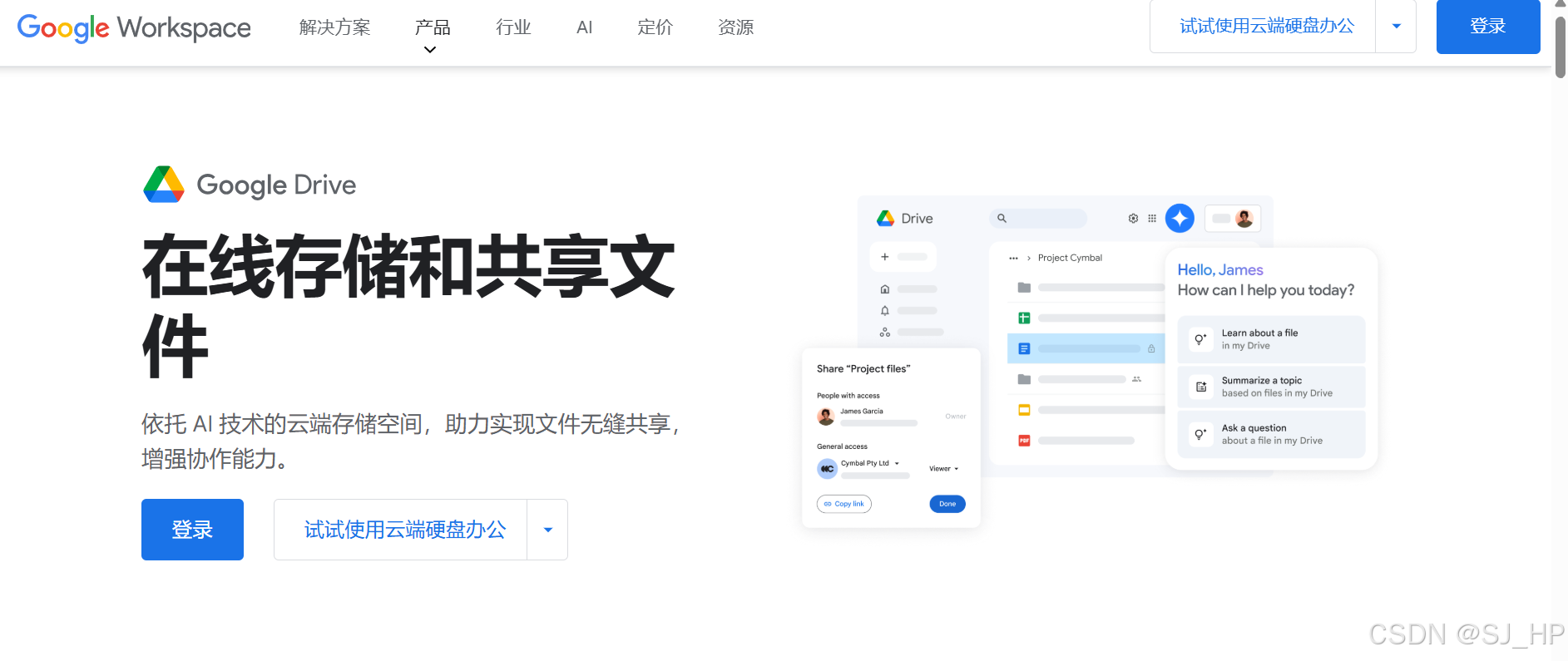Click the Project Cymbal breadcrumb
Viewport: 1568px width, 661px height.
click(1070, 258)
